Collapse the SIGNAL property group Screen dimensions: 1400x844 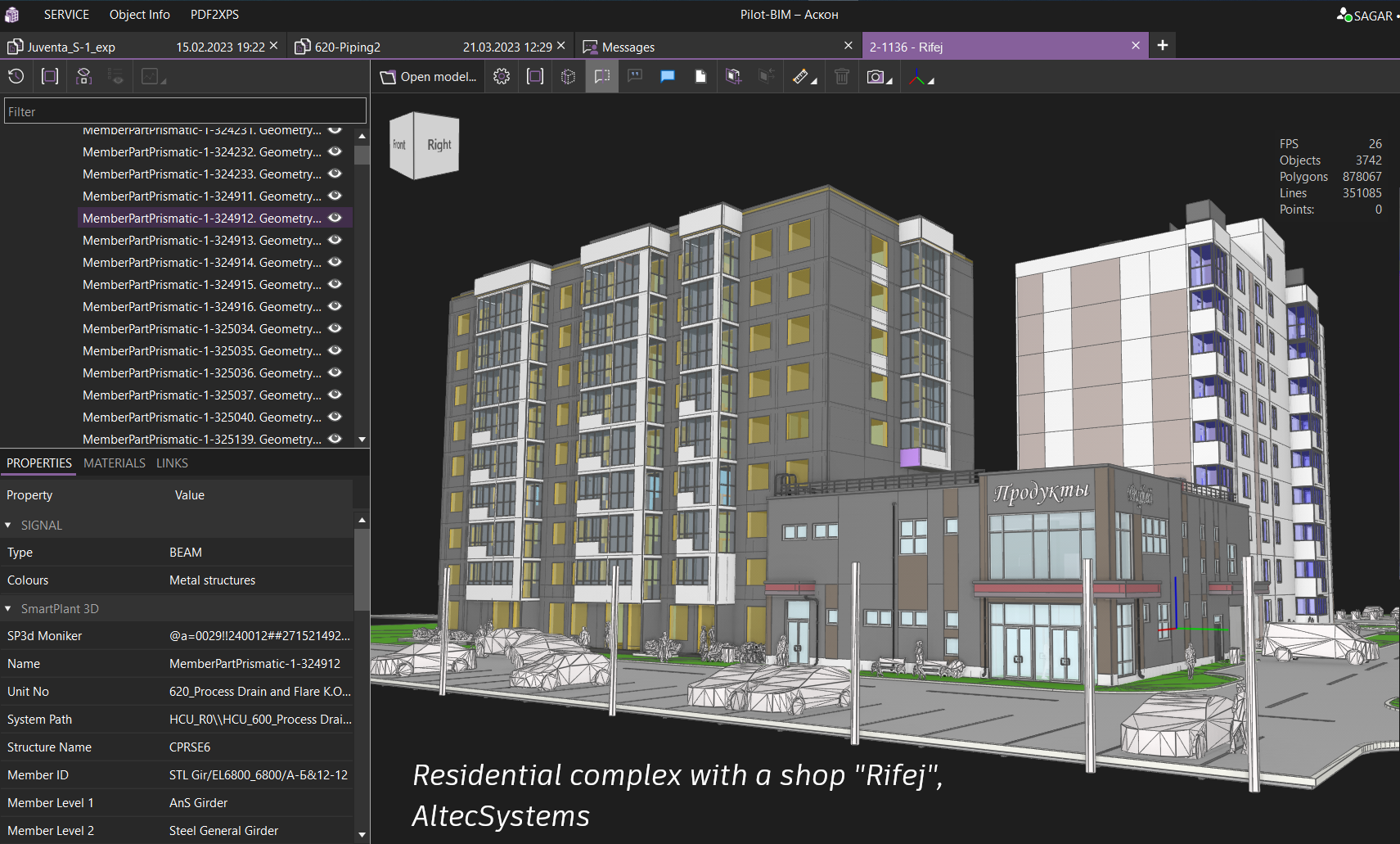(8, 526)
